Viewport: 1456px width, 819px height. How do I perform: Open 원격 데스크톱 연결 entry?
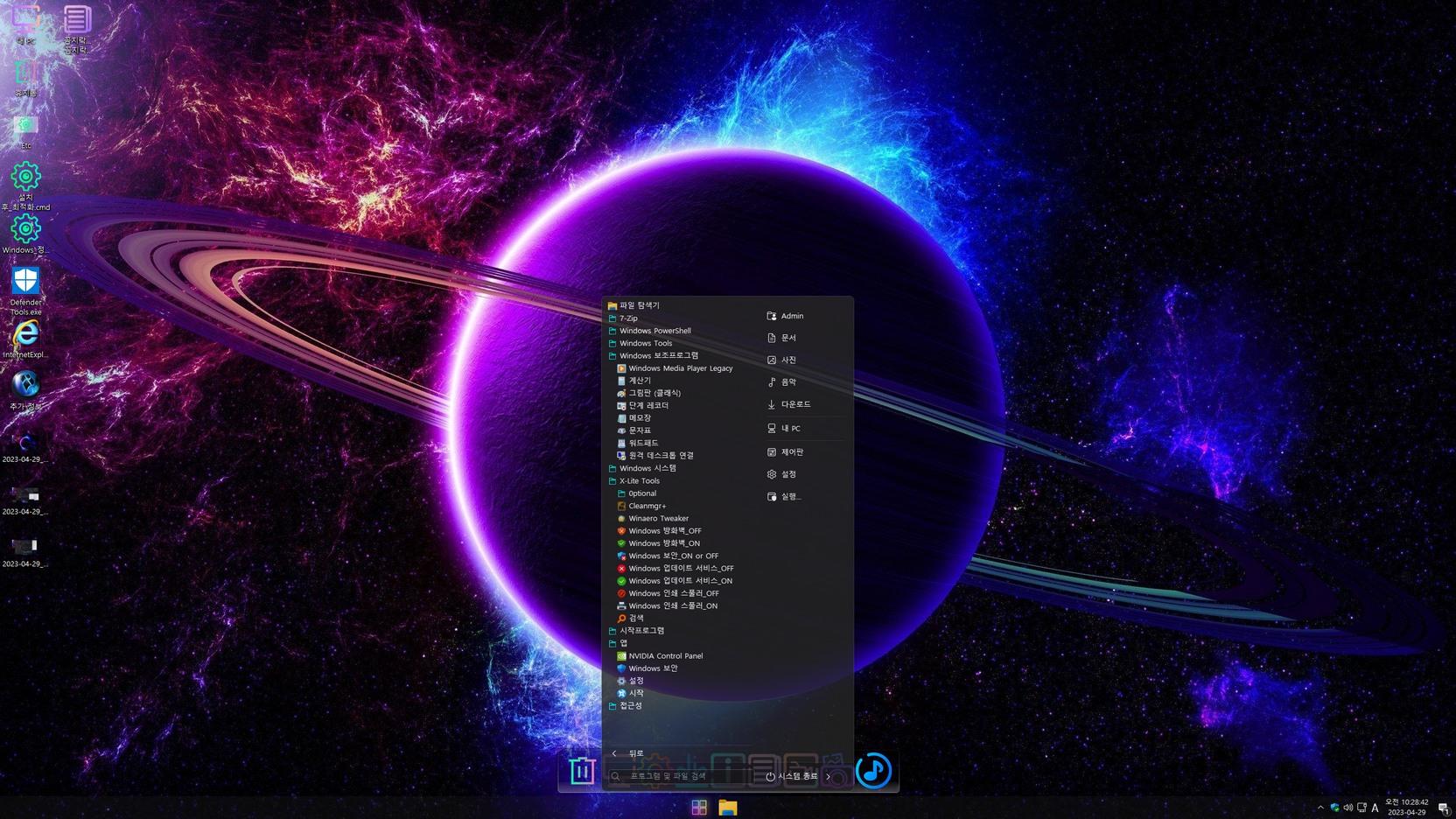(x=655, y=455)
